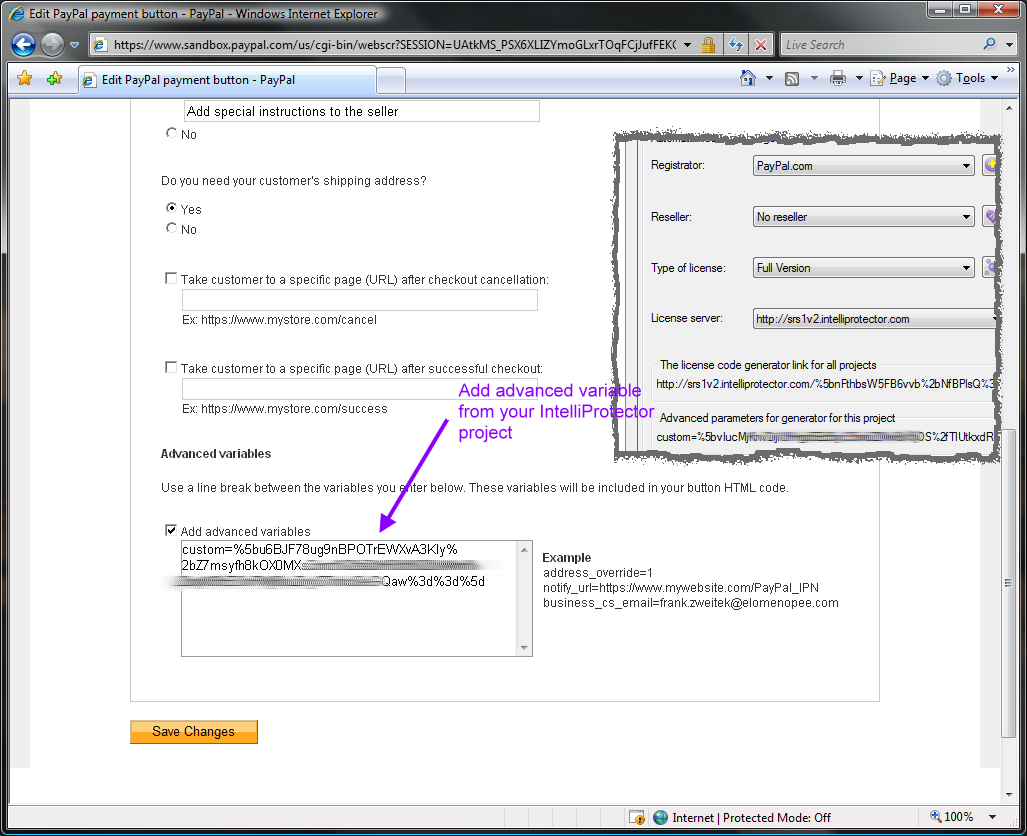This screenshot has width=1027, height=836.
Task: Enable successful checkout URL checkbox
Action: coord(171,368)
